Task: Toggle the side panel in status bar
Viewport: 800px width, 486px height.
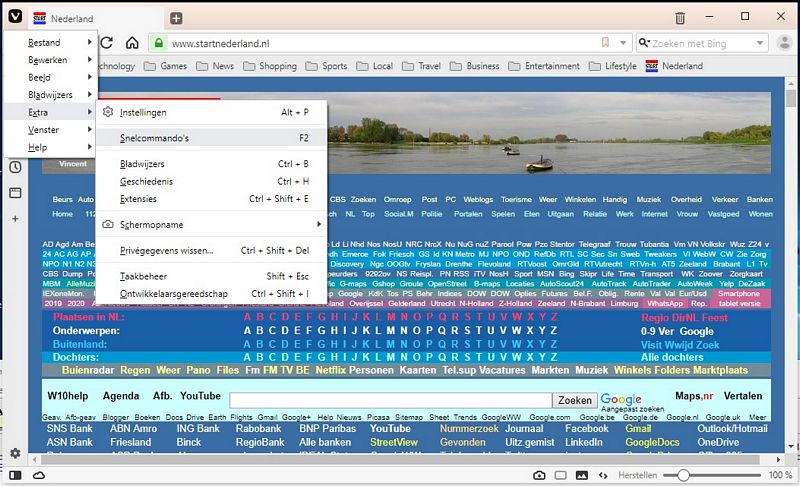Action: point(15,475)
